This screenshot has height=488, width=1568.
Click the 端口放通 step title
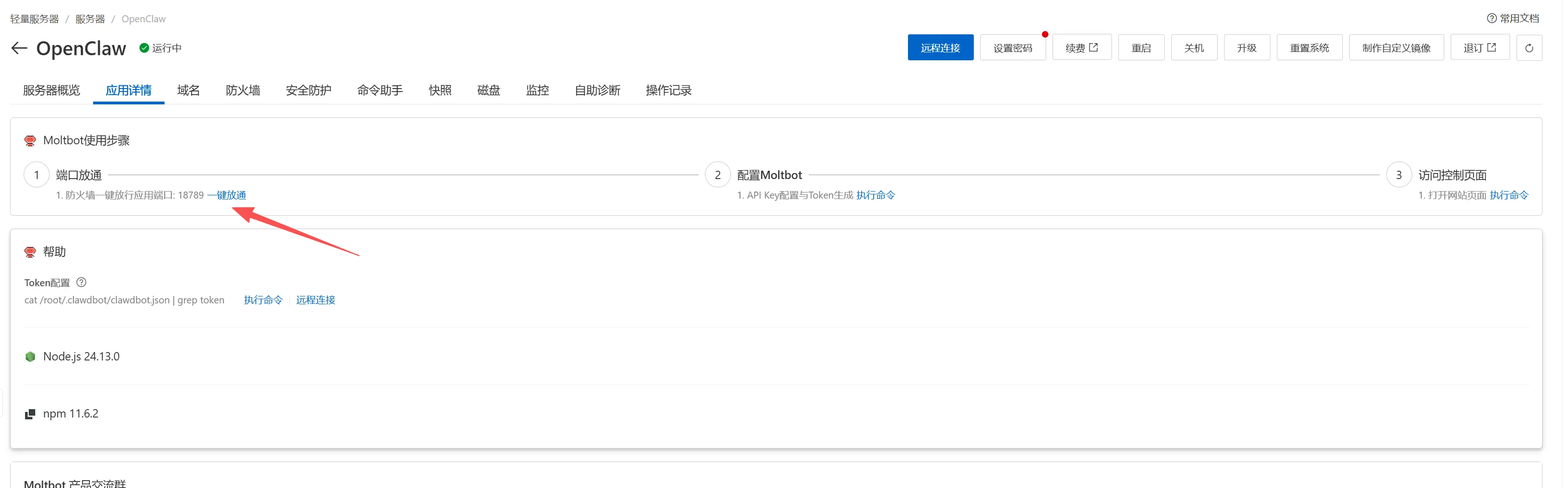point(78,175)
